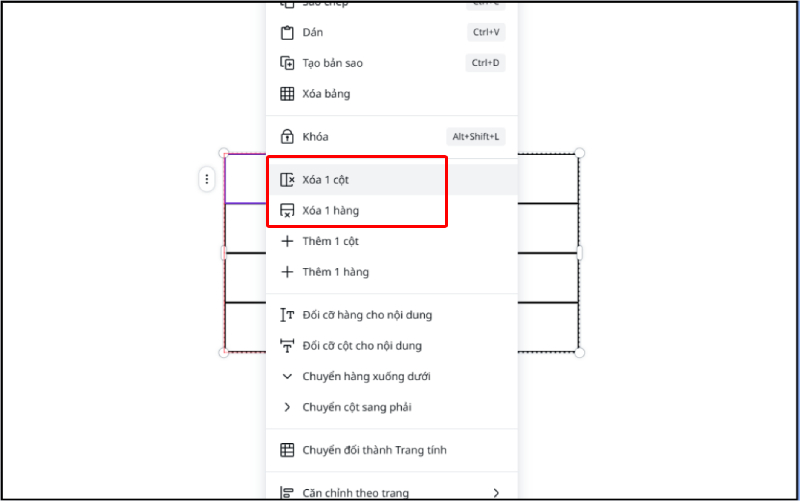Viewport: 800px width, 501px height.
Task: Click the paste clipboard icon beside Dán
Action: [287, 32]
